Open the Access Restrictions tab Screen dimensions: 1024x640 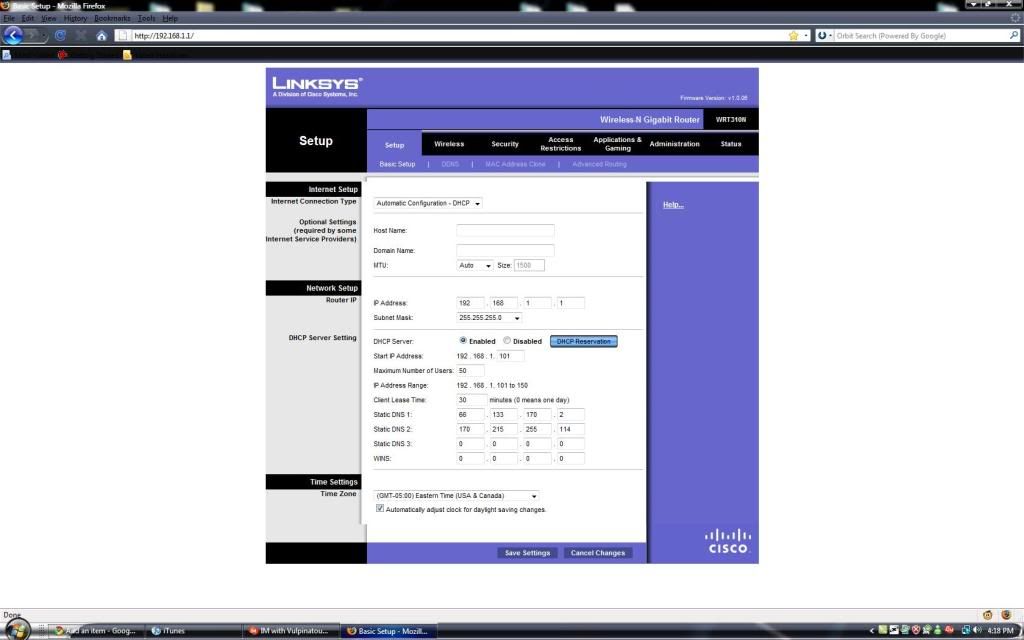point(560,144)
